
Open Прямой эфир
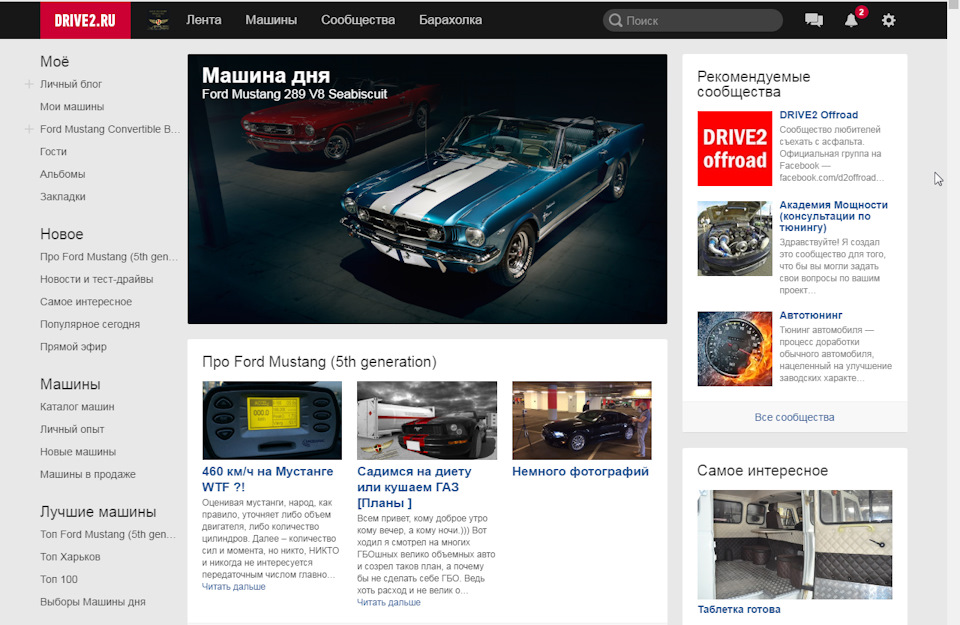click(x=73, y=346)
